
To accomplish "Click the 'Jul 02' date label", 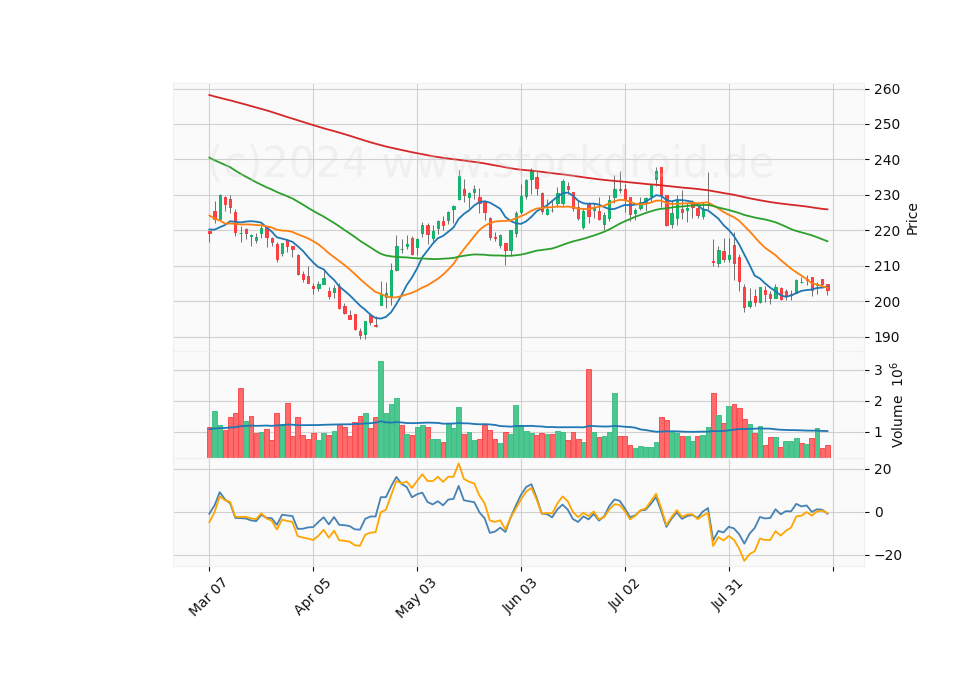I will tap(624, 595).
